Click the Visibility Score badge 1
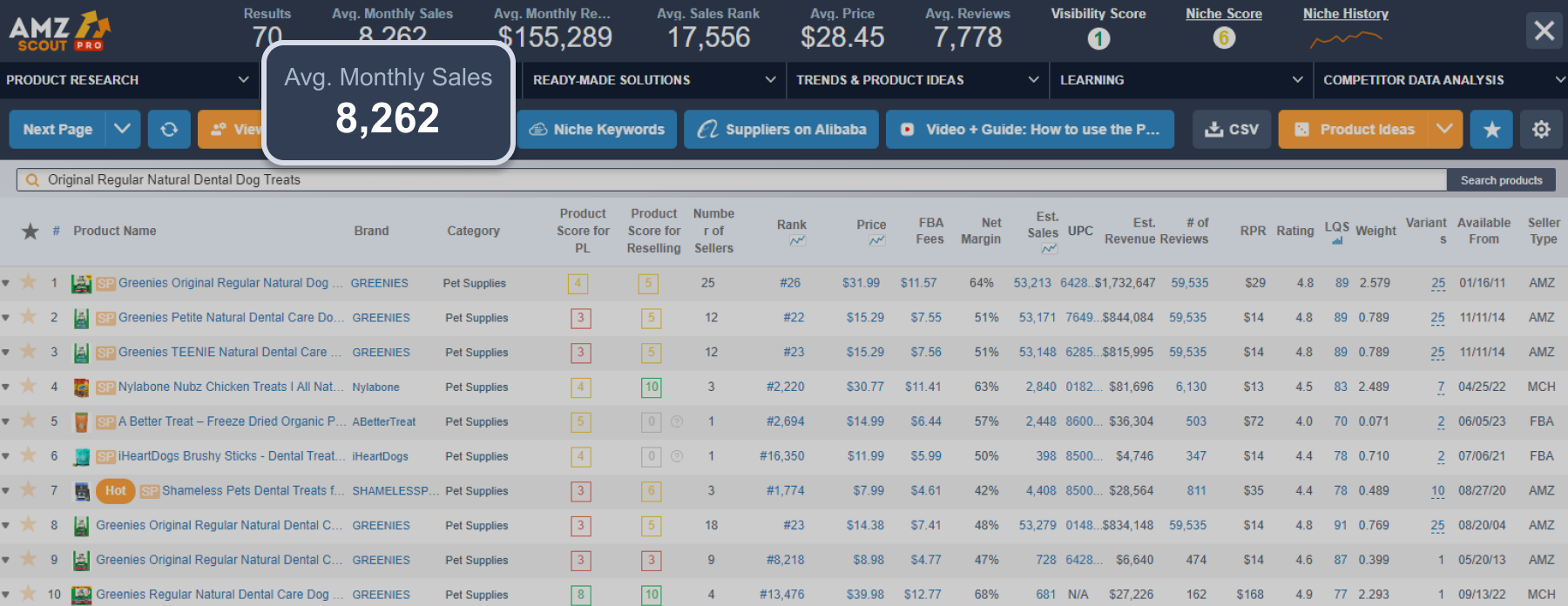Image resolution: width=1568 pixels, height=606 pixels. click(1098, 38)
